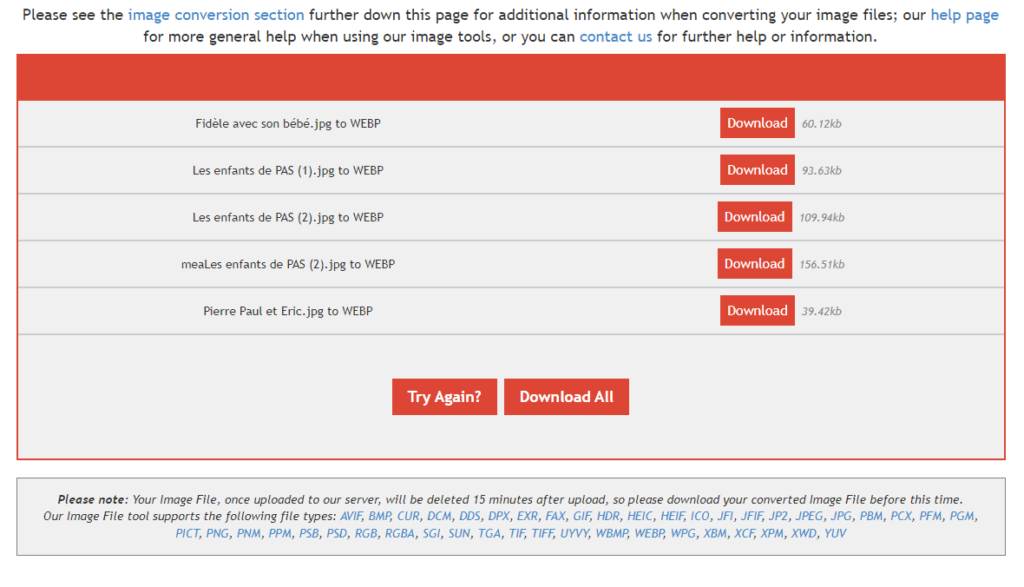The image size is (1024, 587).
Task: Visit the help page link
Action: pos(964,15)
